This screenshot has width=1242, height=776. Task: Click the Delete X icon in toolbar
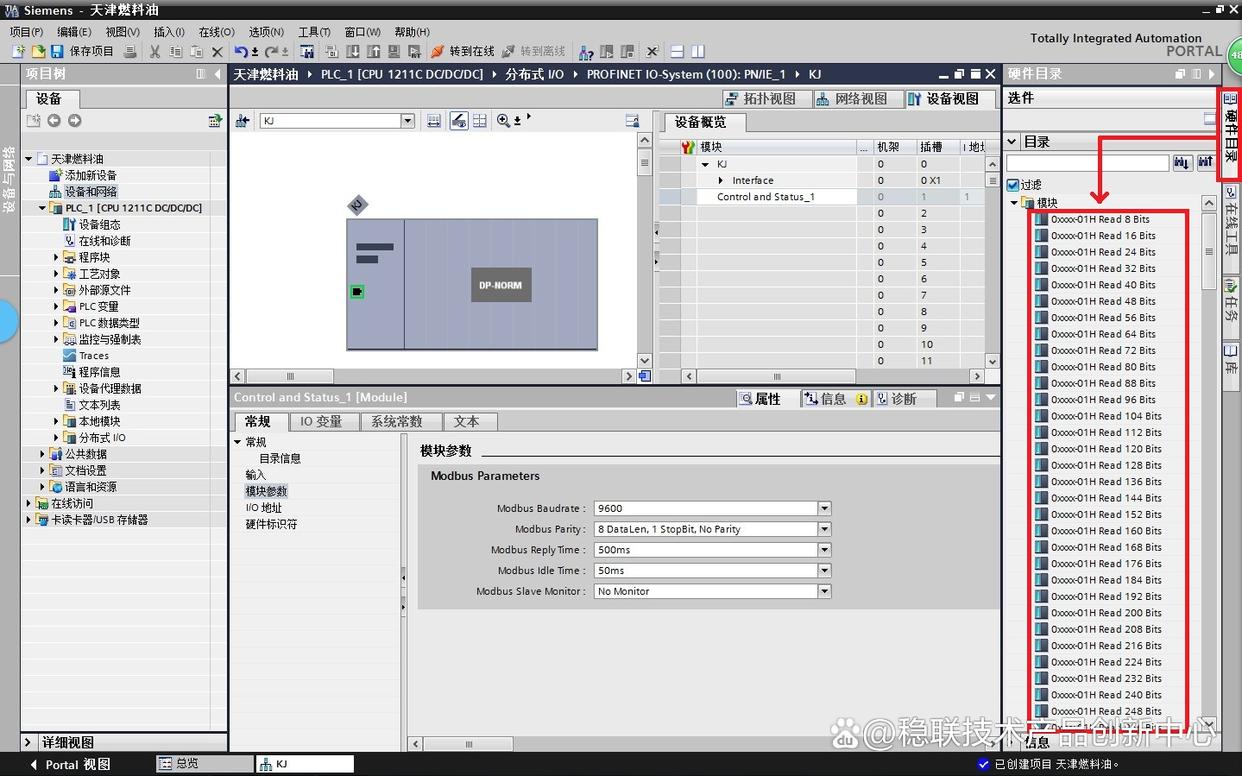click(x=217, y=51)
